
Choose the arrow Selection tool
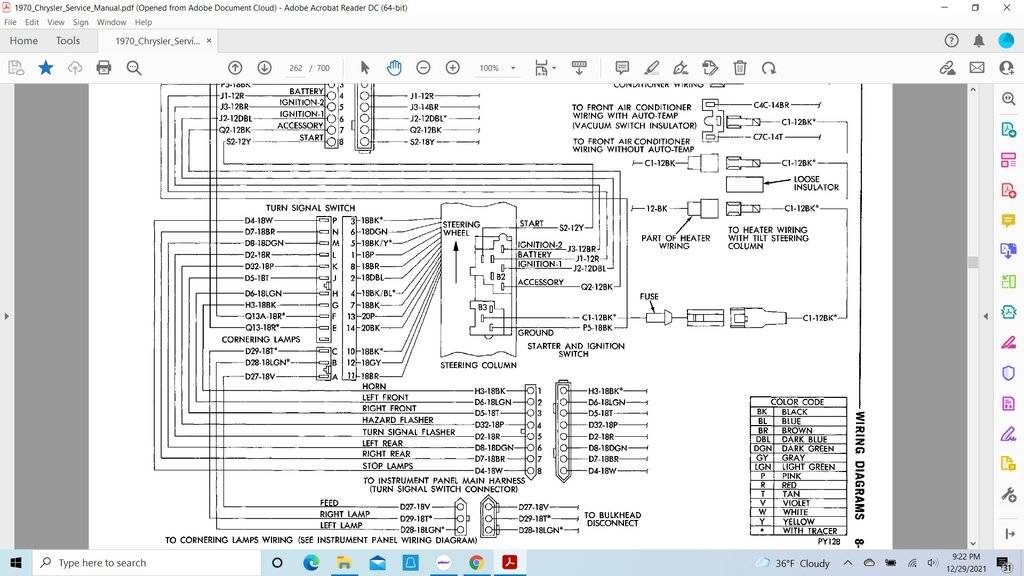pos(365,68)
